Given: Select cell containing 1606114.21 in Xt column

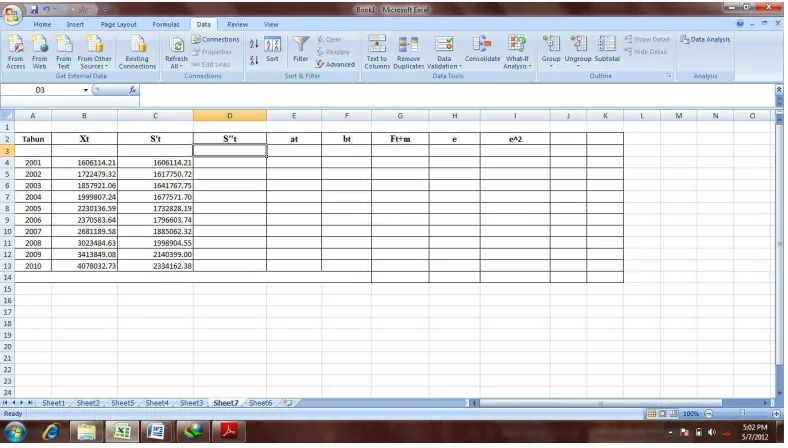Looking at the screenshot, I should 84,162.
